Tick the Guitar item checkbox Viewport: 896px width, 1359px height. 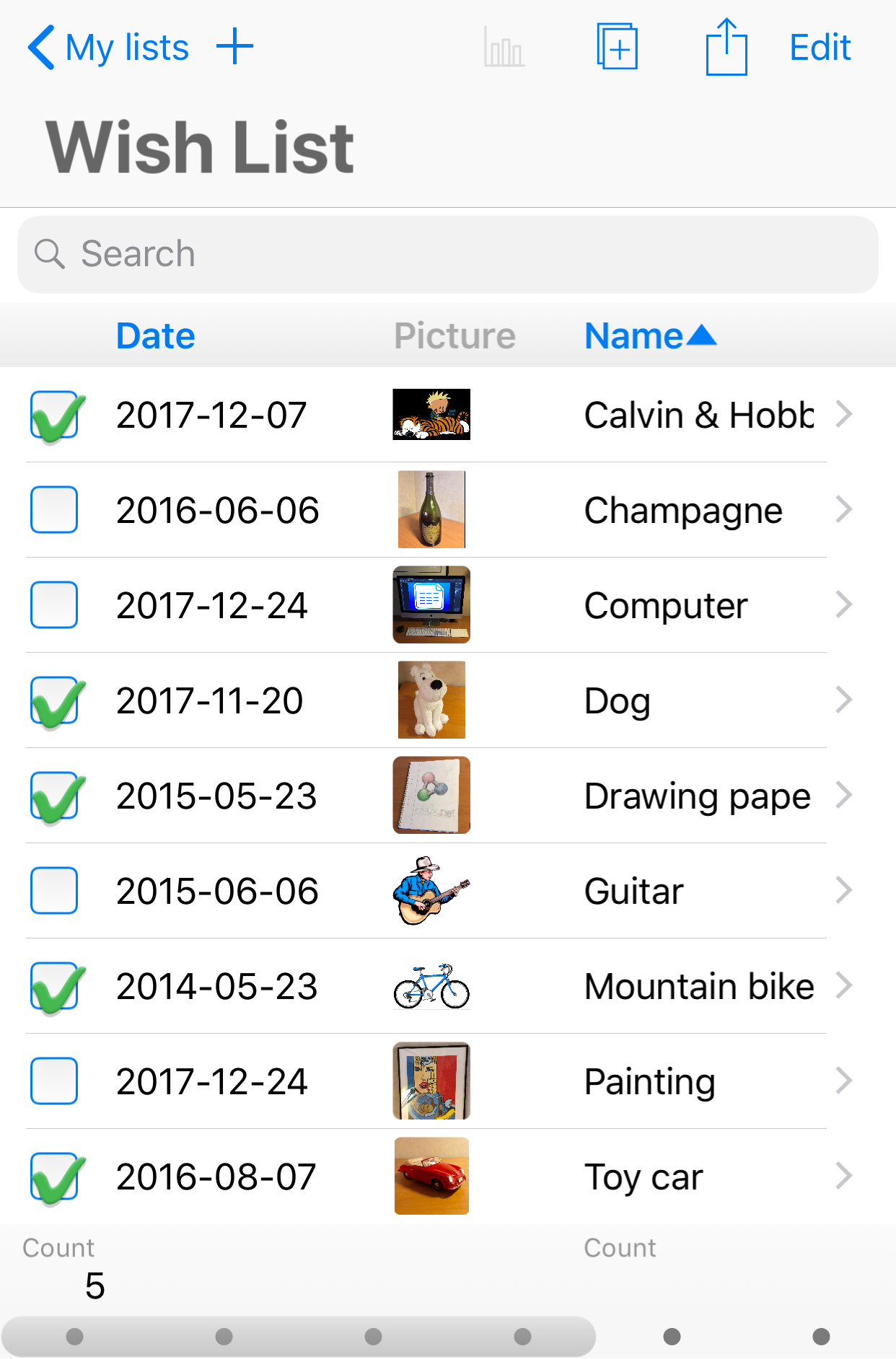[54, 890]
